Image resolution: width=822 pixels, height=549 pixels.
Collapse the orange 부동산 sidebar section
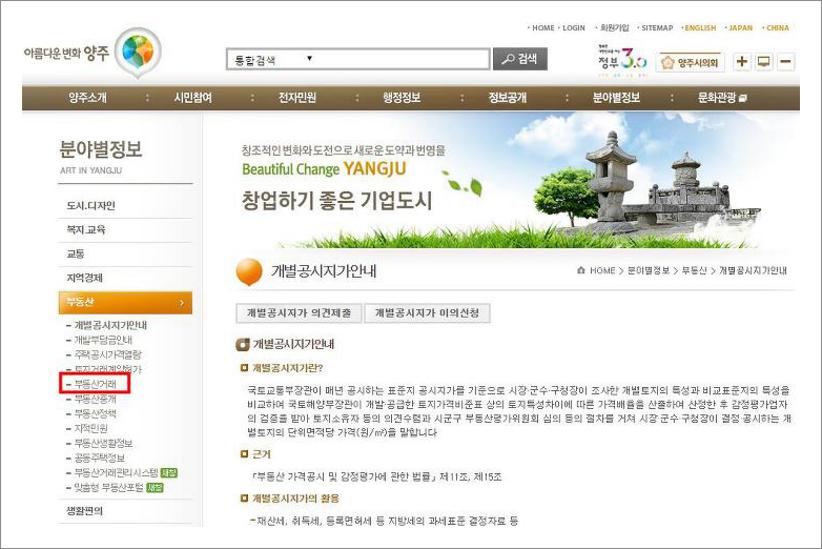point(125,303)
